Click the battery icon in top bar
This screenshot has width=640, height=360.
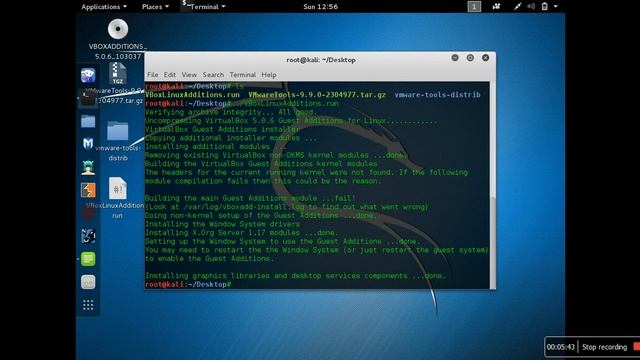[x=544, y=6]
